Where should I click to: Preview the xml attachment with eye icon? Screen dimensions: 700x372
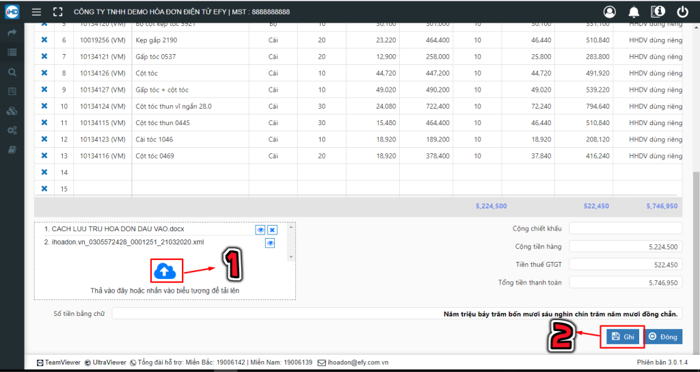pos(270,243)
